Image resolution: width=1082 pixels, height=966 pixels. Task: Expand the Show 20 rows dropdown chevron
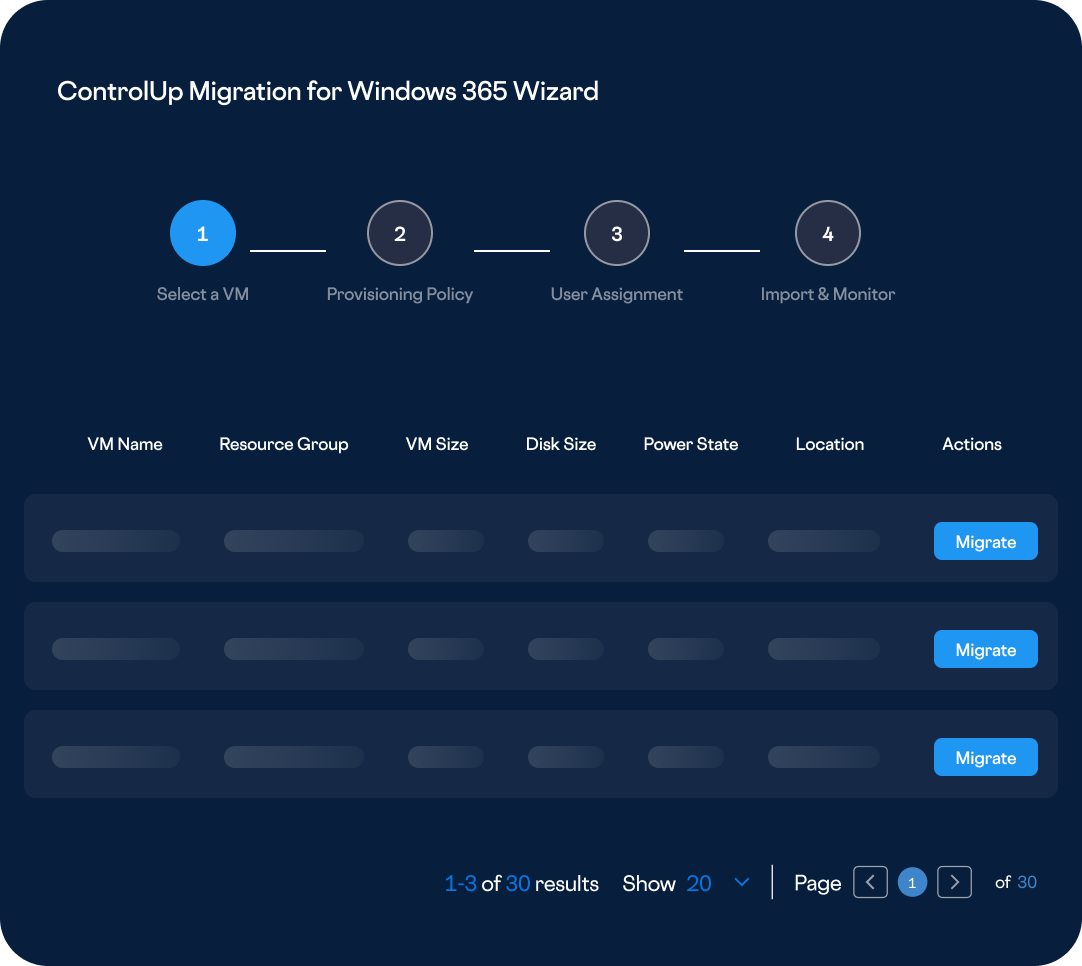(742, 882)
